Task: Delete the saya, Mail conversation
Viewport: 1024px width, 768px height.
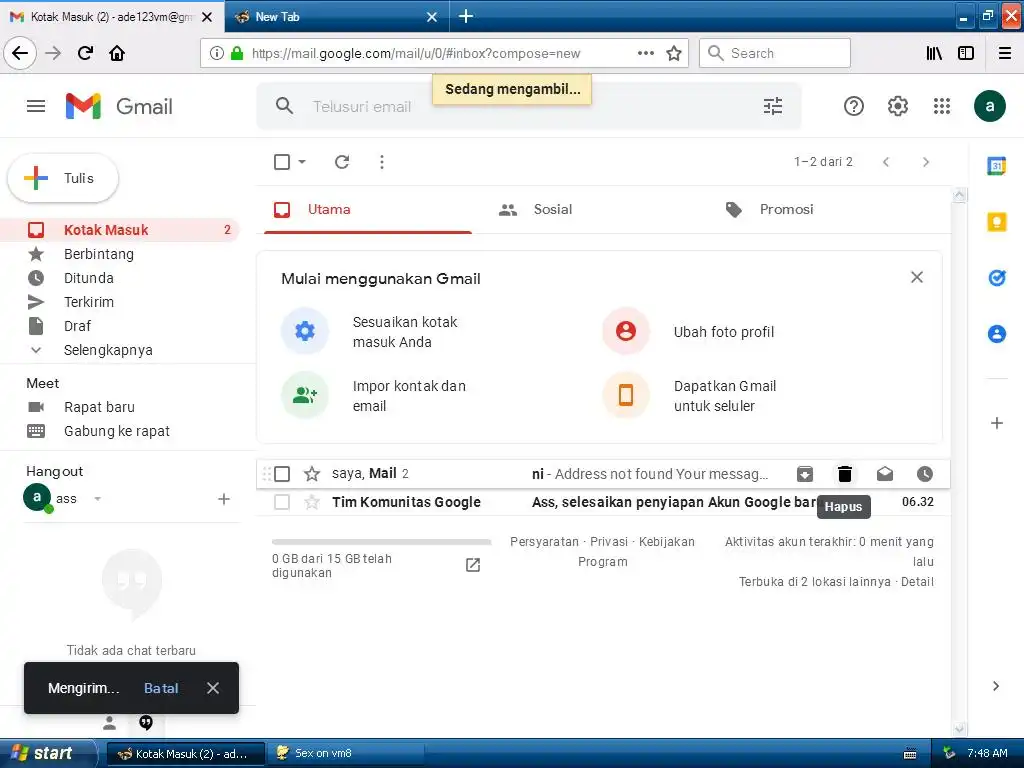Action: pyautogui.click(x=844, y=474)
